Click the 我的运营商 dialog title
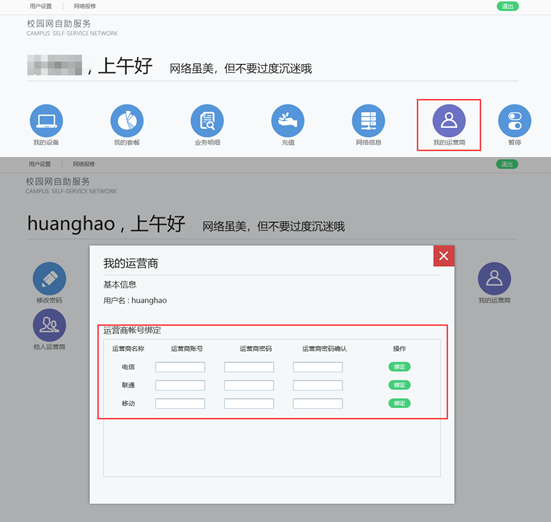551x522 pixels. (130, 263)
